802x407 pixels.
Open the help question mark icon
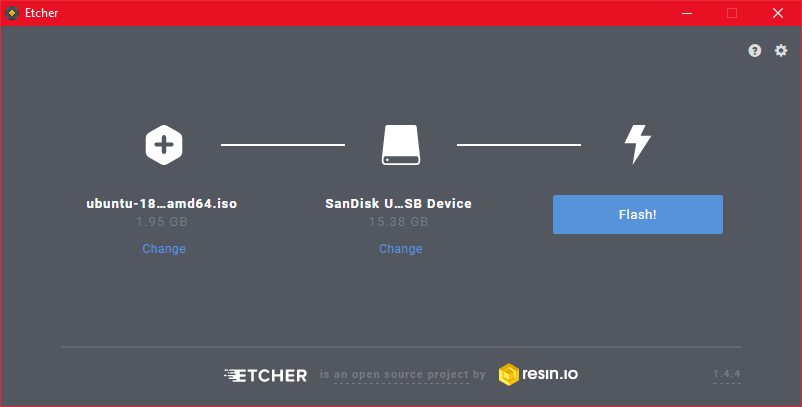coord(754,51)
